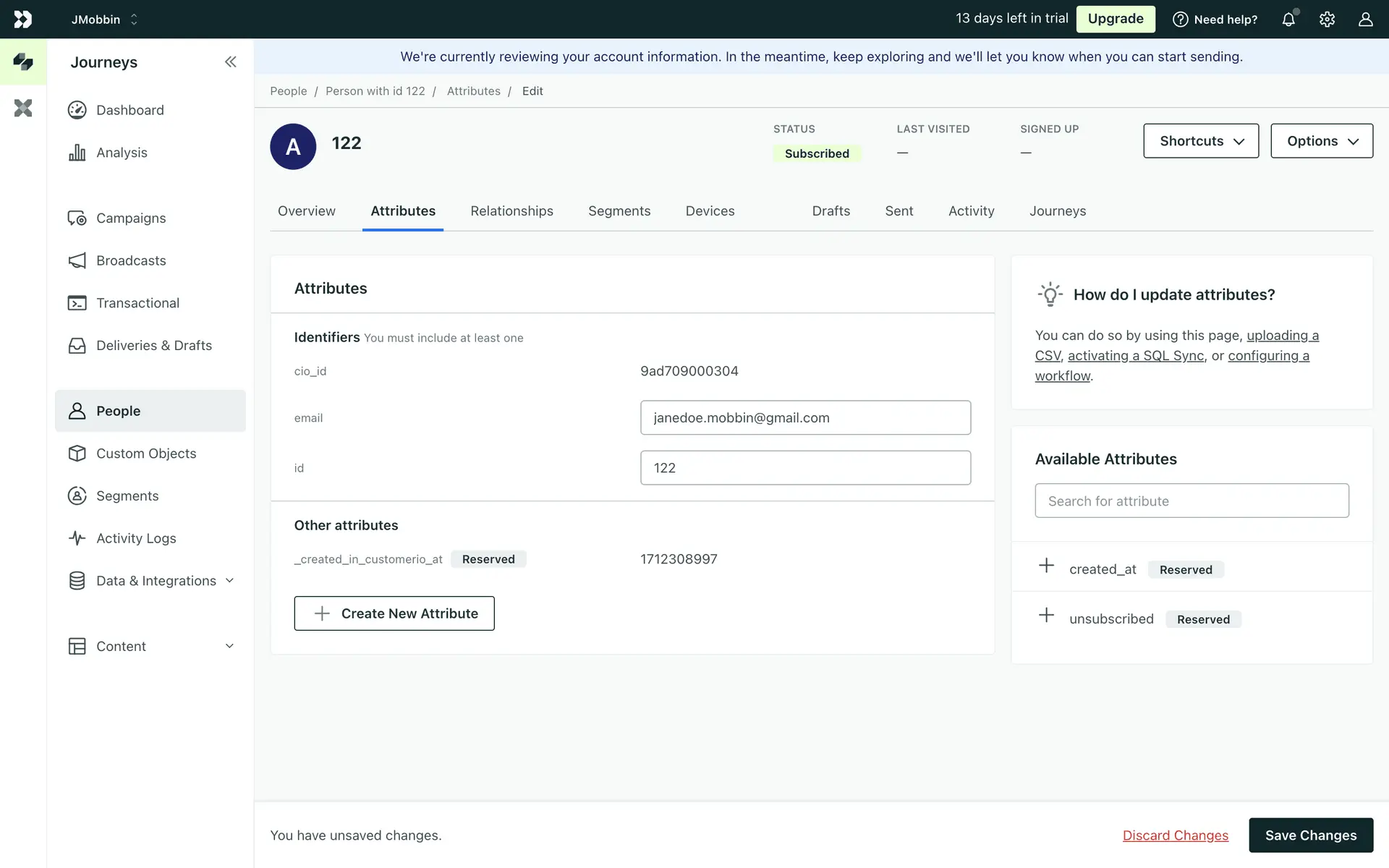Collapse the Journeys sidebar with double-chevron icon

pos(230,62)
